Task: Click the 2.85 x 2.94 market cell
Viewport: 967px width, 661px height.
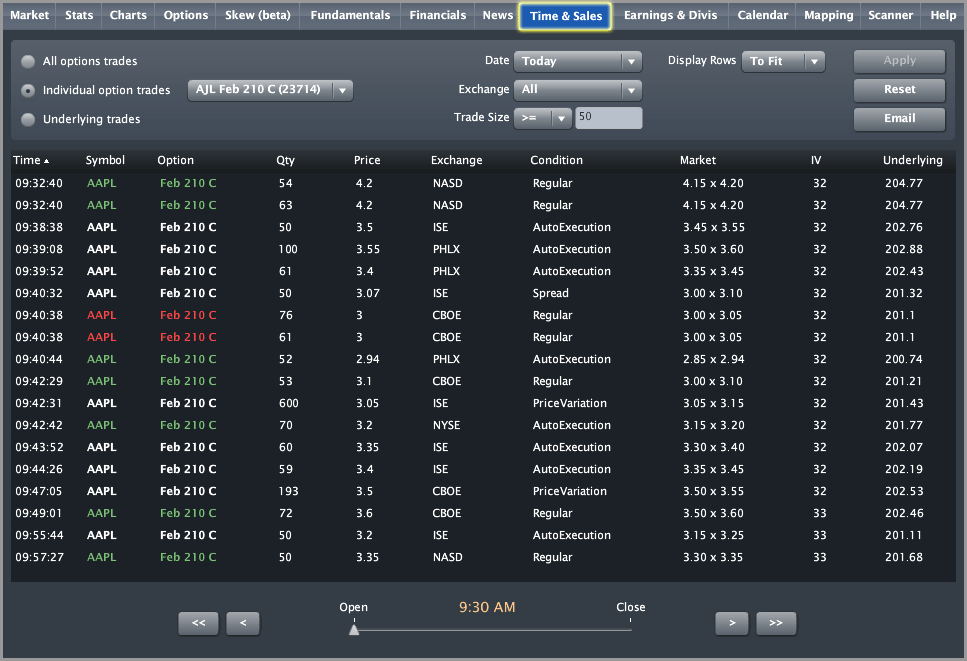Action: tap(714, 359)
